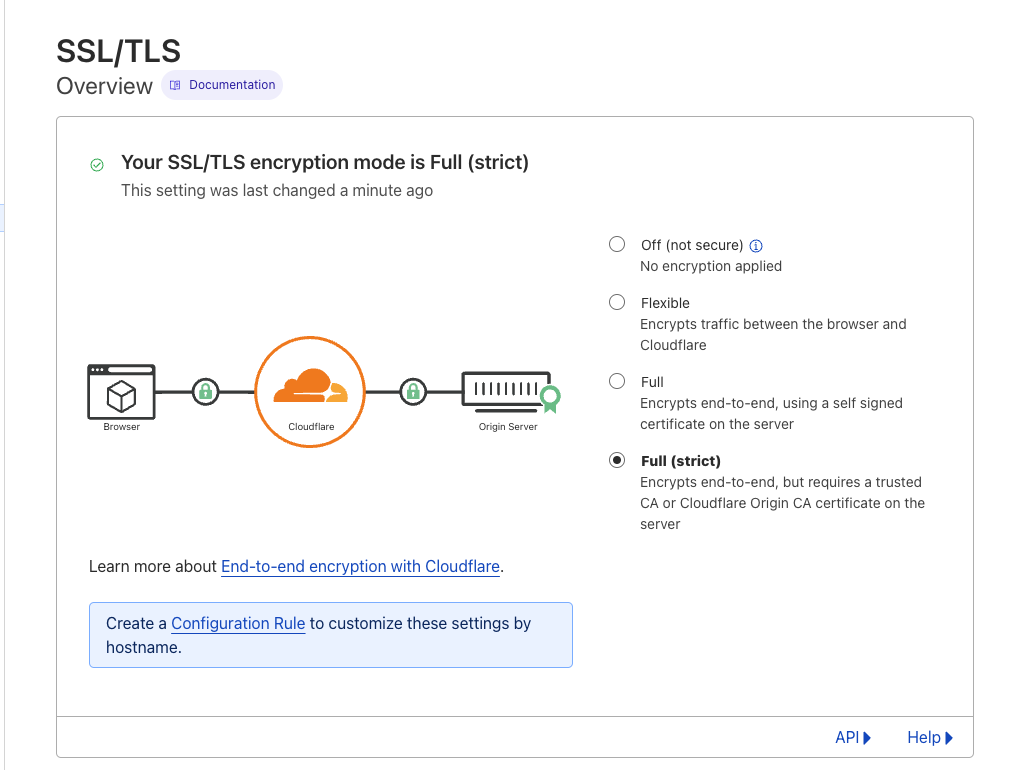Click the Browser window diagram icon

pos(122,392)
